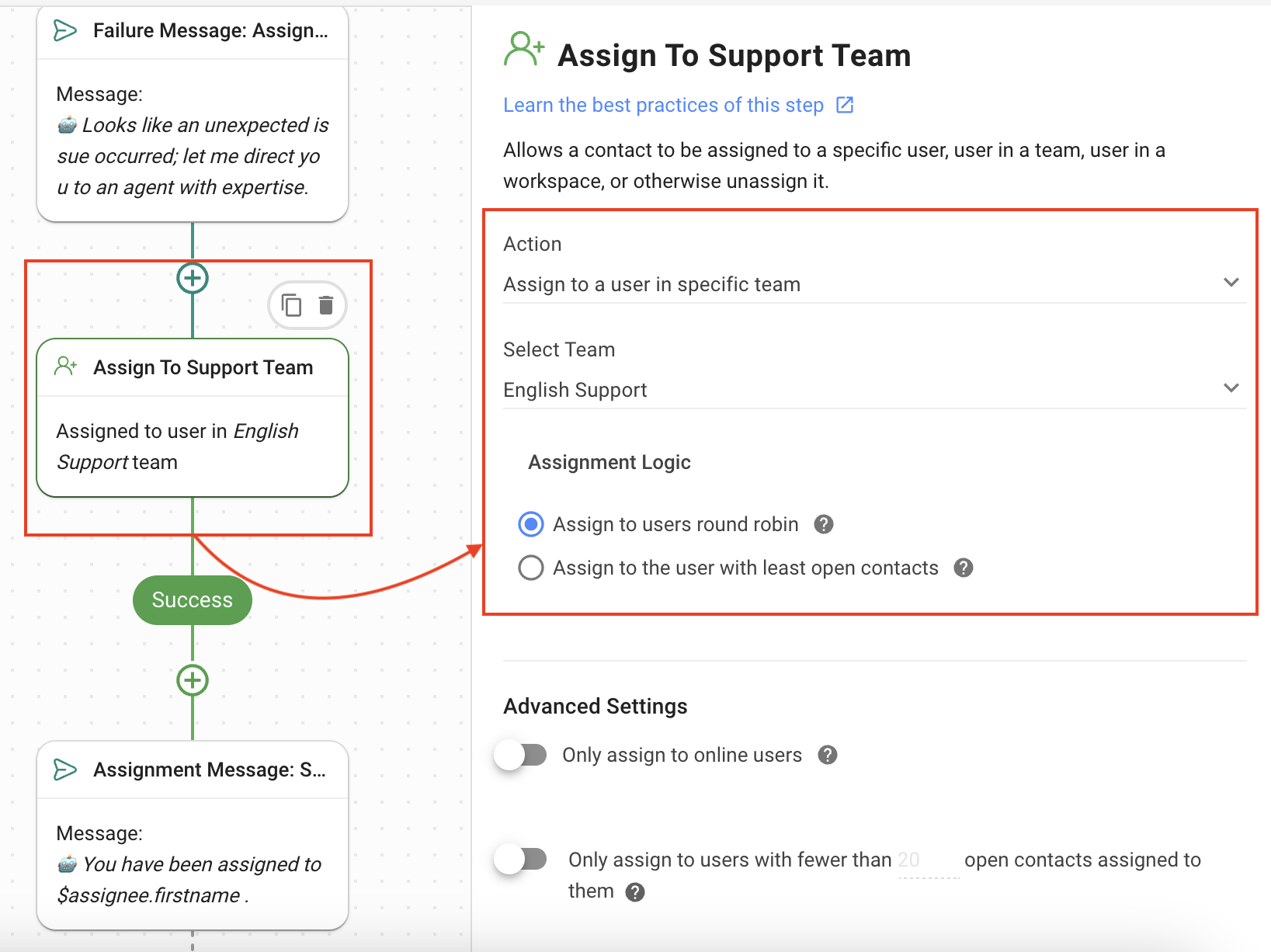Enable Only assign to online users toggle
Screen dimensions: 1271x952
522,755
